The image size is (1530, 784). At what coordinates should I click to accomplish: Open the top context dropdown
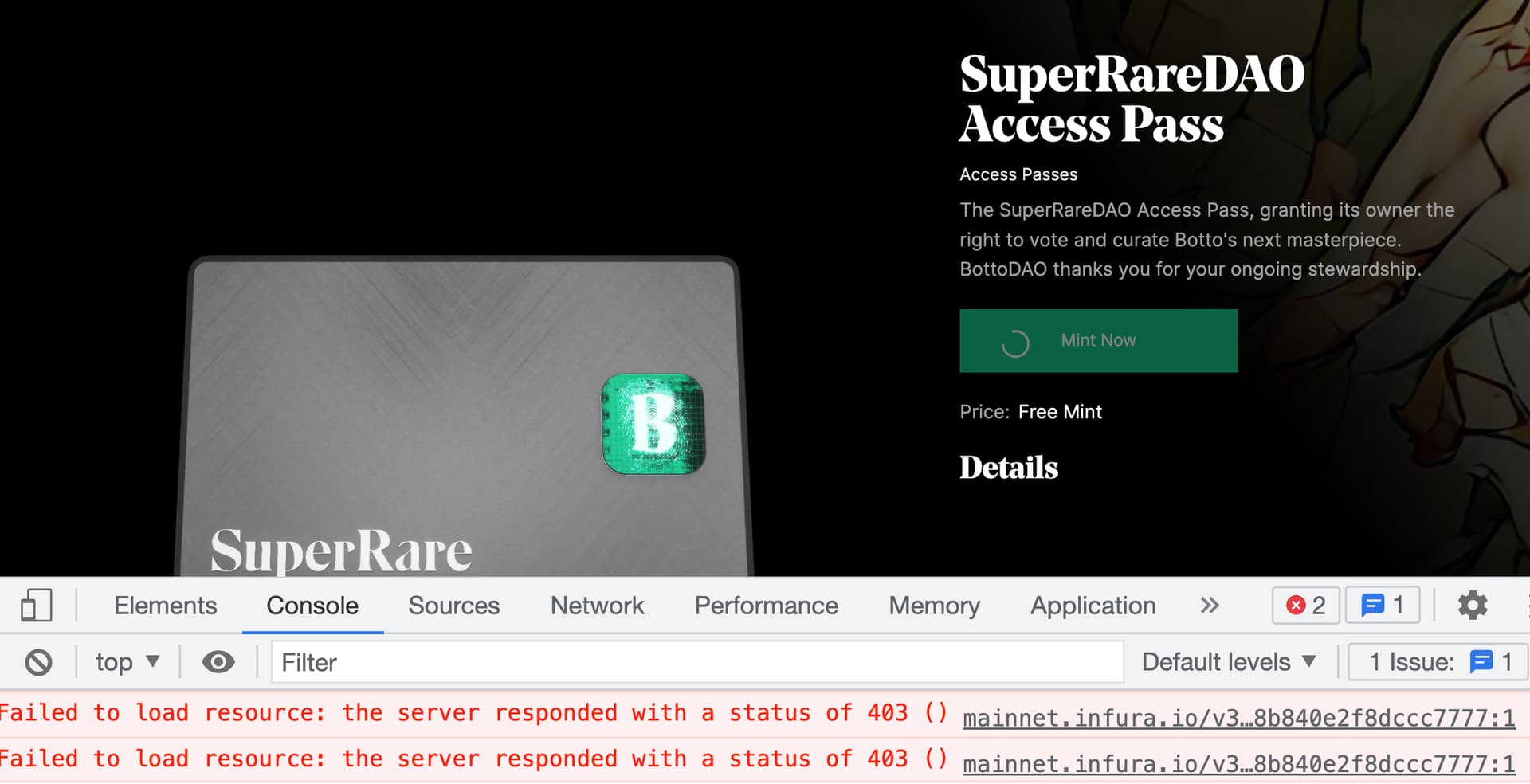point(127,662)
